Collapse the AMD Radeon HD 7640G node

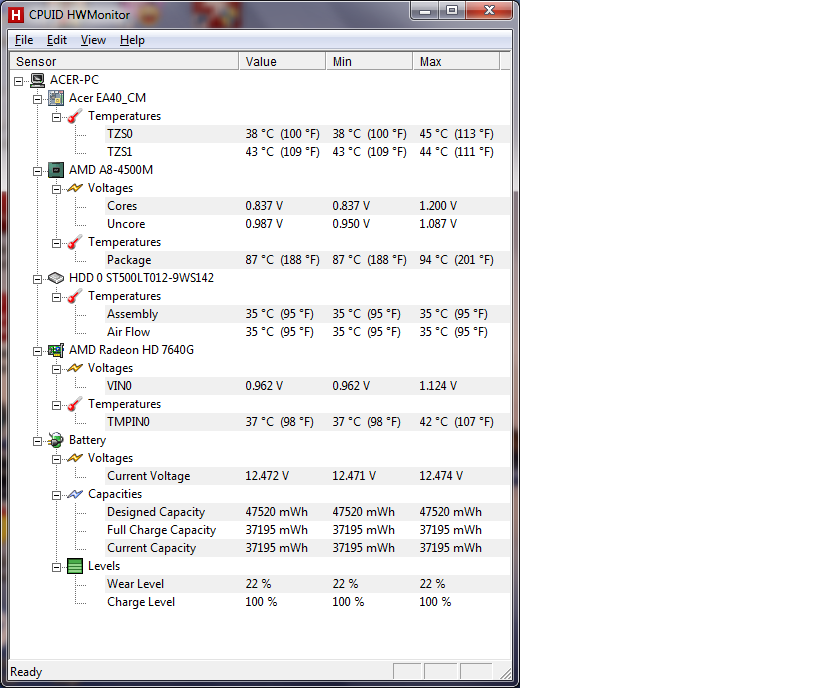38,351
